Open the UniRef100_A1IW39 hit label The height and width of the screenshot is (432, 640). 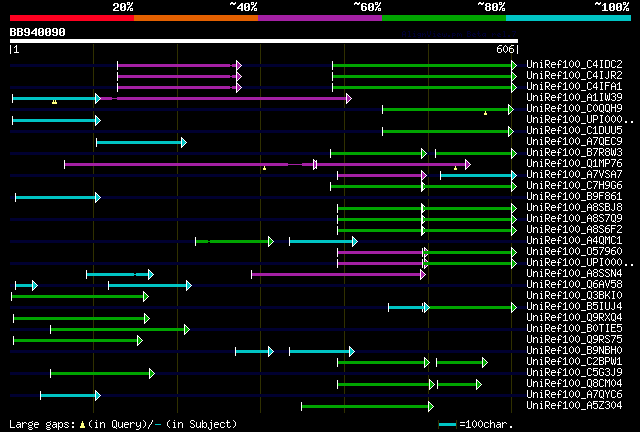pos(574,97)
